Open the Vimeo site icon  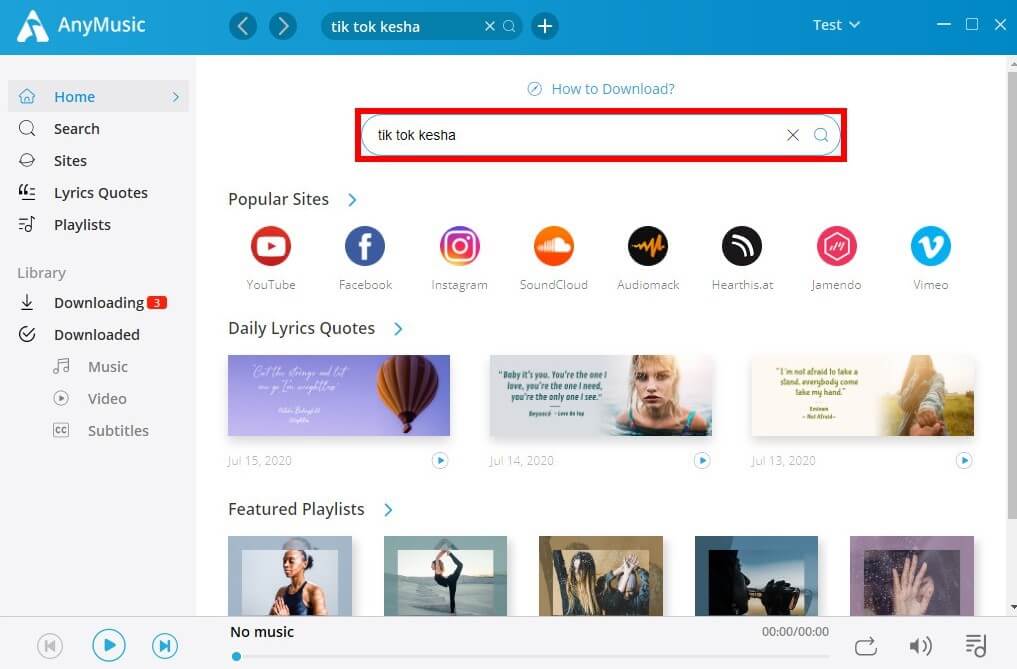click(x=931, y=247)
